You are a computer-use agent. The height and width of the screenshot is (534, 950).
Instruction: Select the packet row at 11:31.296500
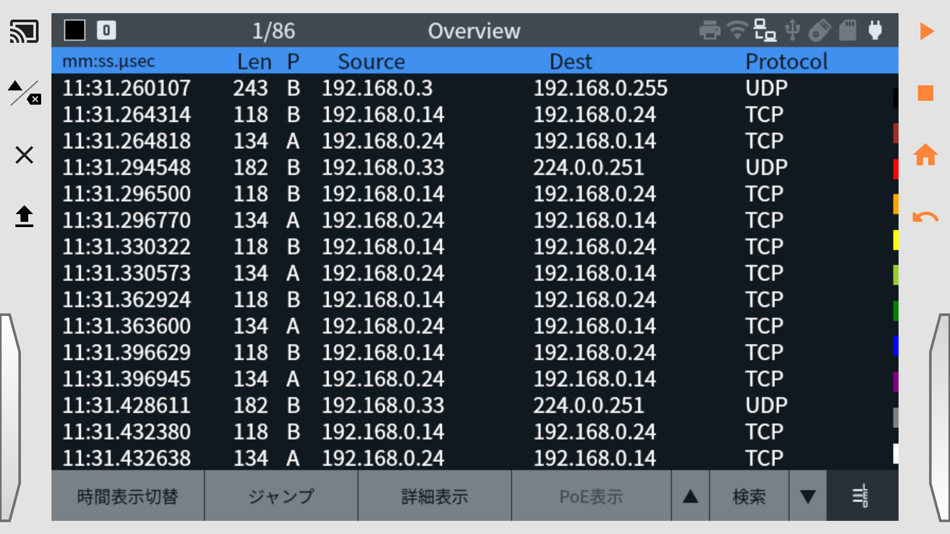[473, 194]
